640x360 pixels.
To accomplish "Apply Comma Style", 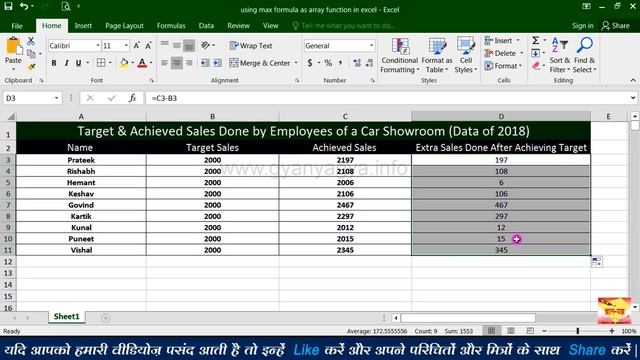I will point(340,63).
